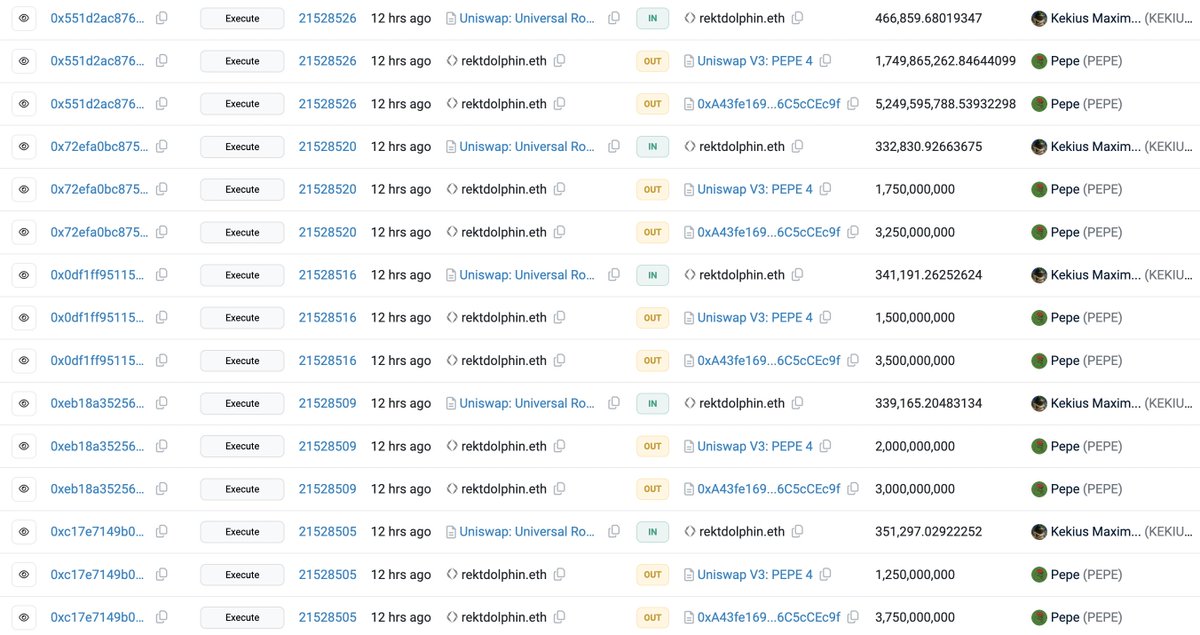
Task: Open eye preview for the 3,250,000,000 row
Action: click(25, 232)
